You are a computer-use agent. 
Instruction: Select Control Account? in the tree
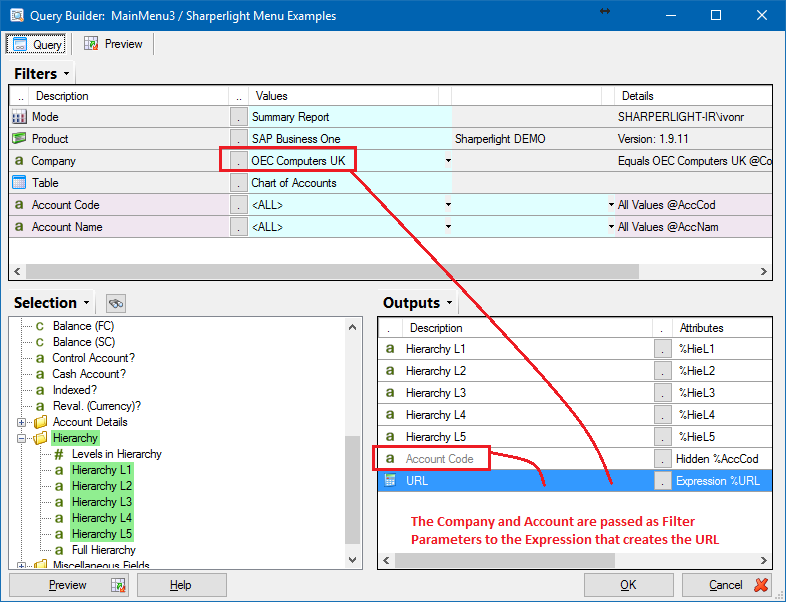(x=93, y=358)
